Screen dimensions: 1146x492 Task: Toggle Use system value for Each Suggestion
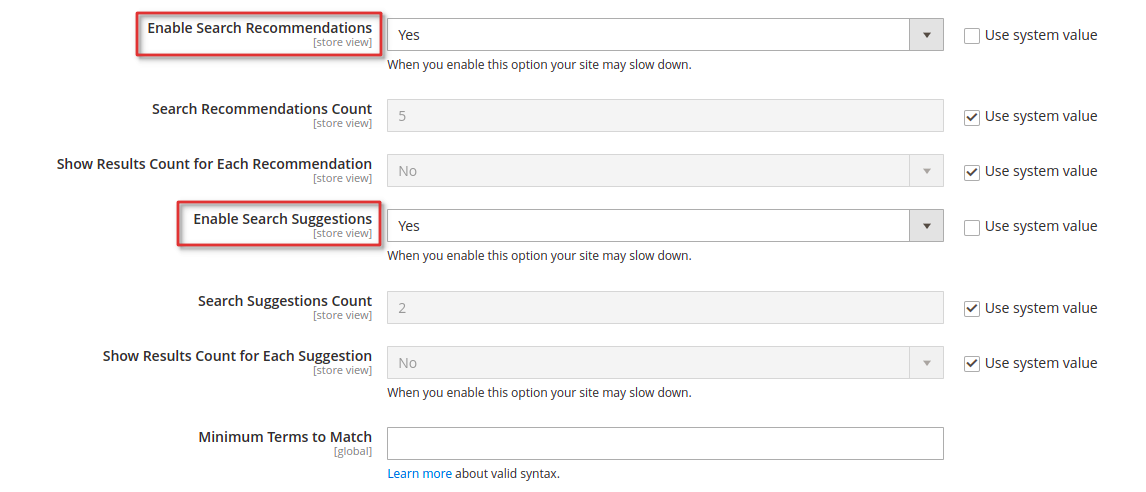click(972, 363)
